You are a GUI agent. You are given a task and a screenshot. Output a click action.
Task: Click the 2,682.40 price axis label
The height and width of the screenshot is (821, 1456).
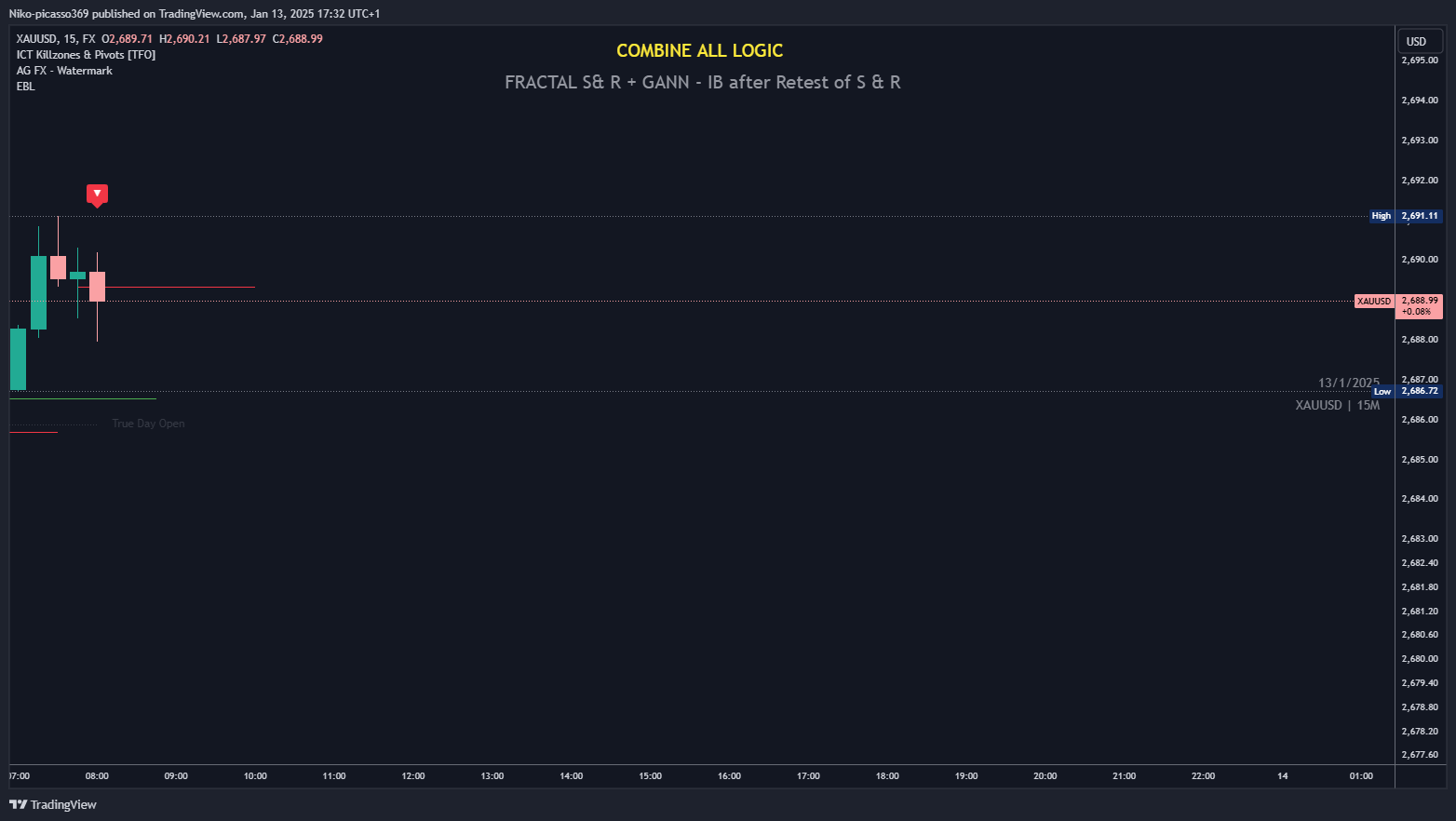[x=1420, y=563]
